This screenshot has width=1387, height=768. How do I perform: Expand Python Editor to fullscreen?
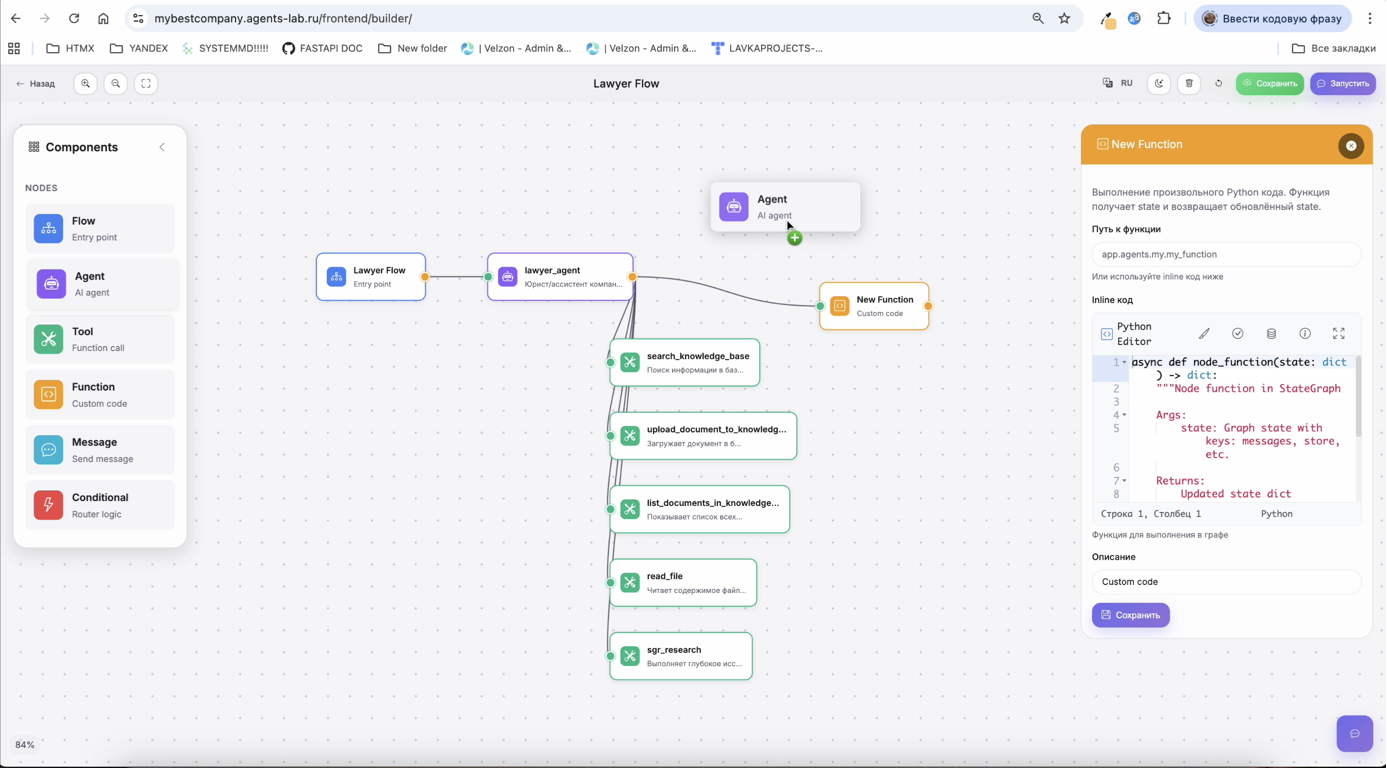(1338, 334)
